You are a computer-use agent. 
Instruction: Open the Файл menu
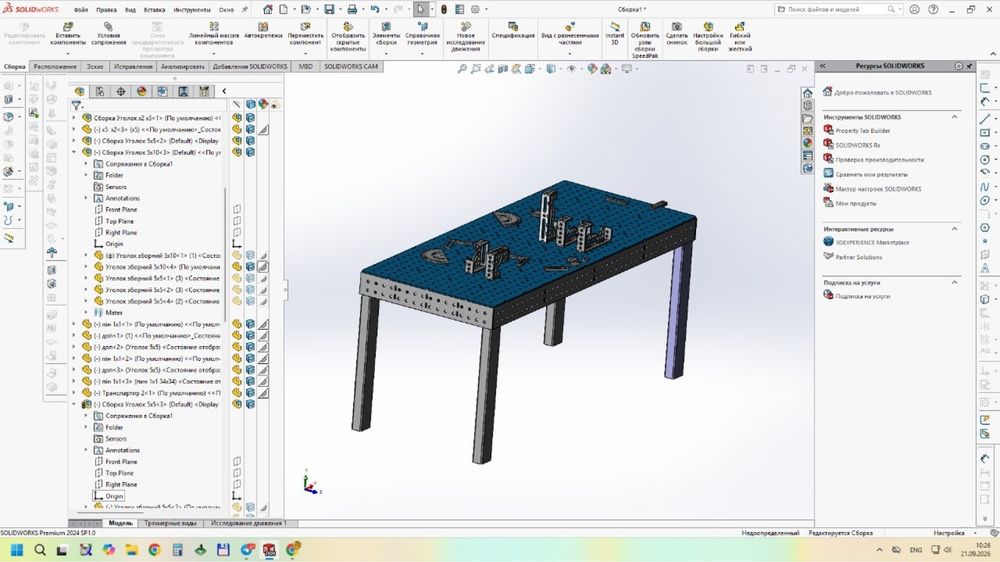[x=81, y=10]
